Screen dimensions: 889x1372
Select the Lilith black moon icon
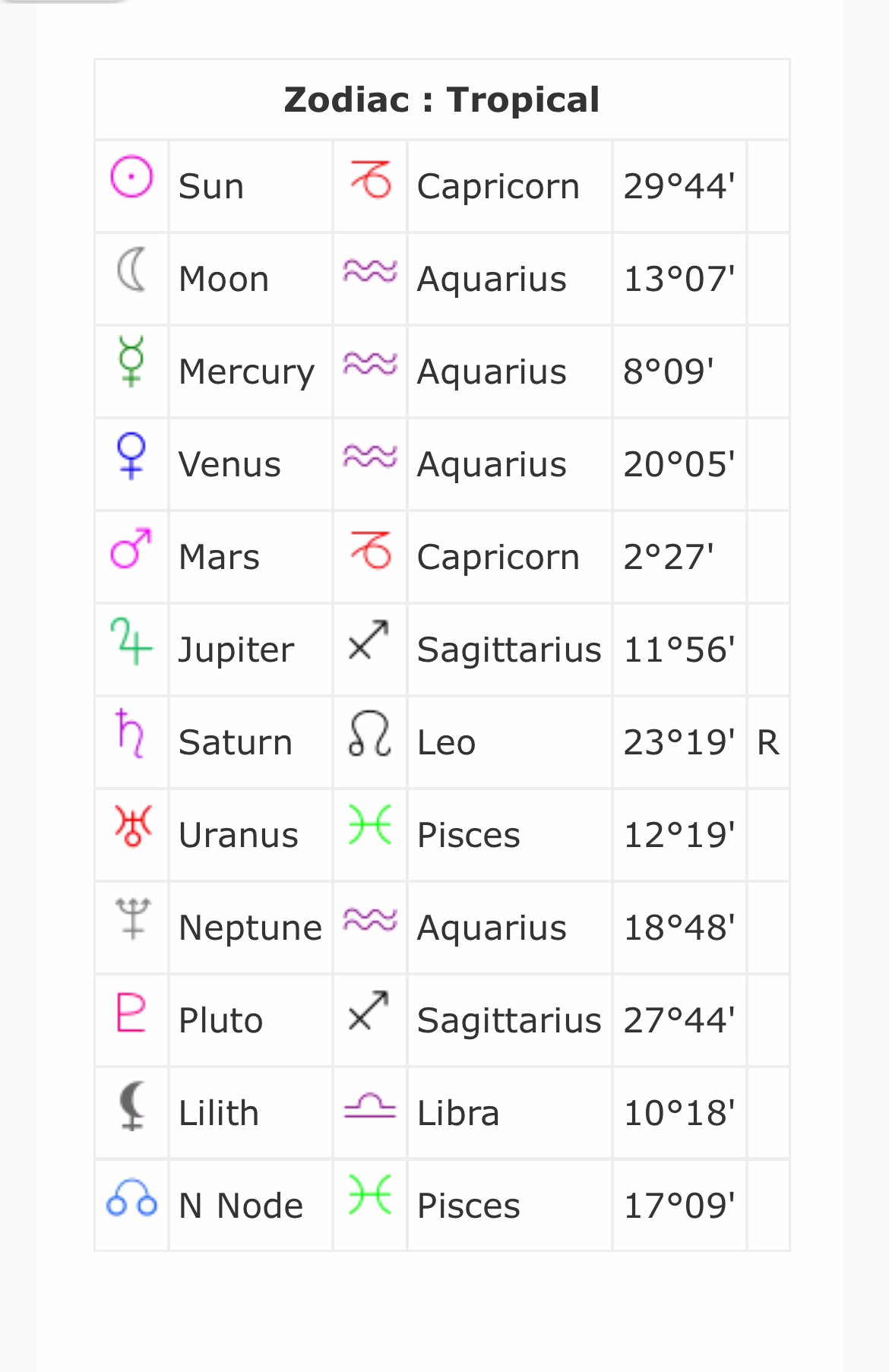132,1105
